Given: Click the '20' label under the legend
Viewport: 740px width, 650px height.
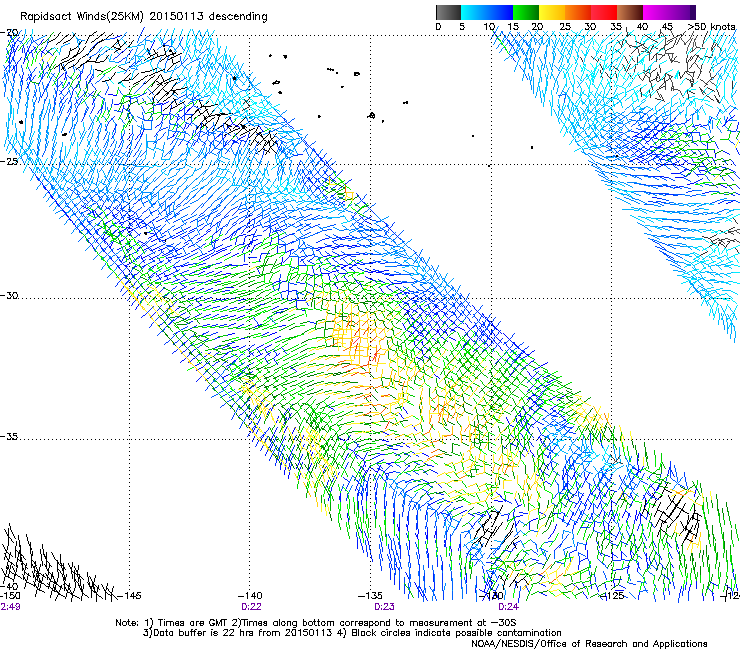Looking at the screenshot, I should pyautogui.click(x=537, y=27).
